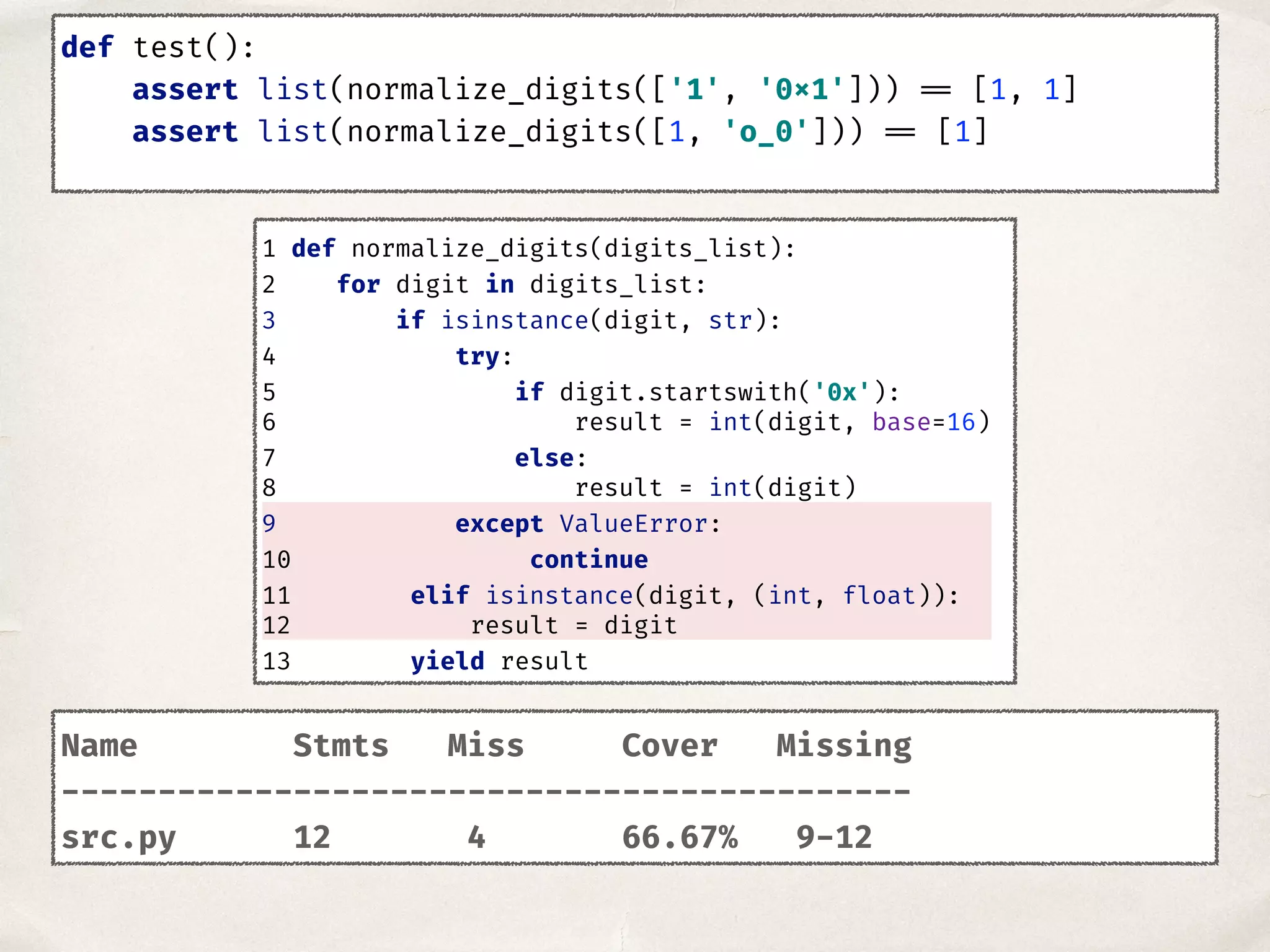Click the 'Missing' column header
Screen dimensions: 1270x952
click(x=845, y=747)
